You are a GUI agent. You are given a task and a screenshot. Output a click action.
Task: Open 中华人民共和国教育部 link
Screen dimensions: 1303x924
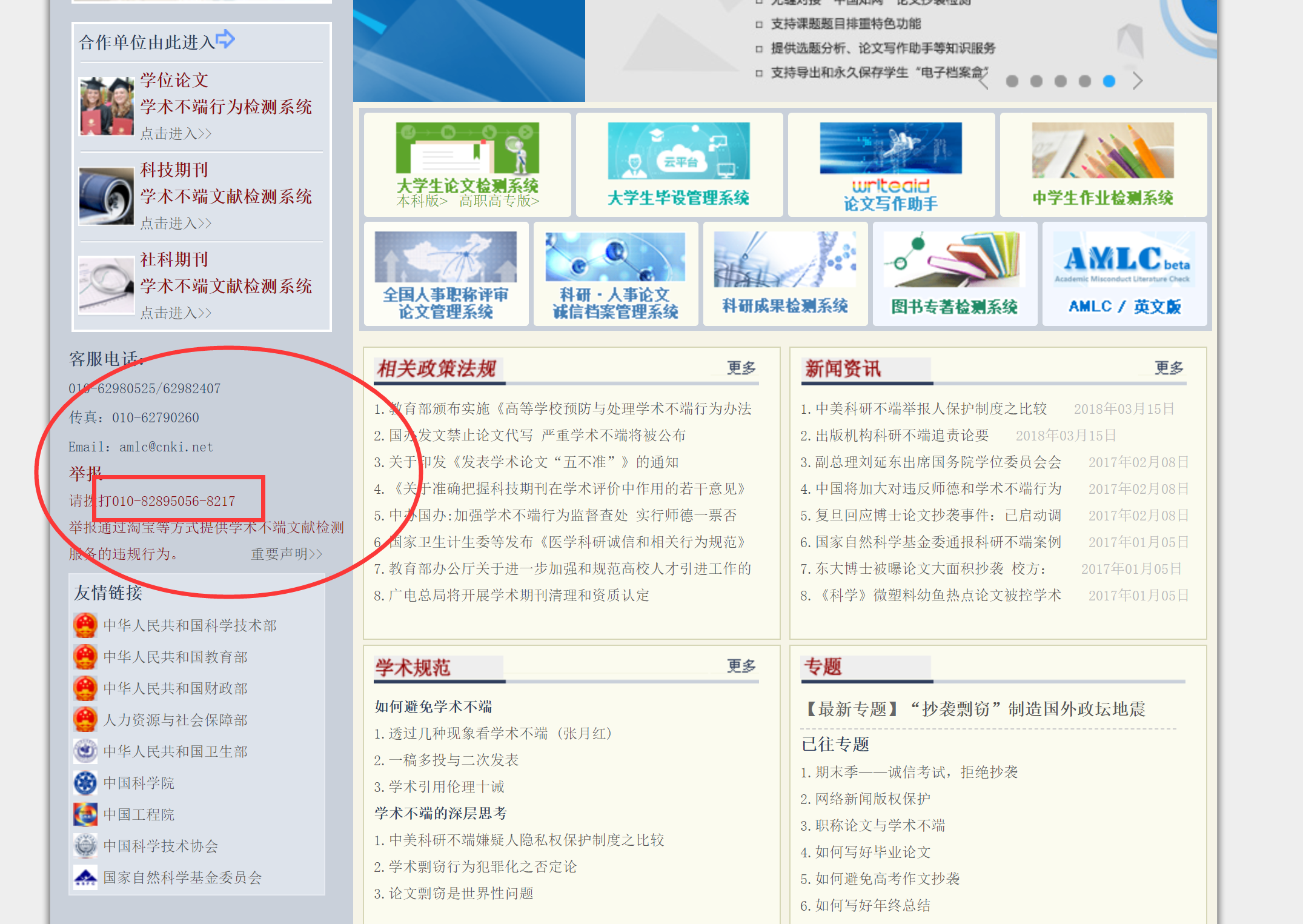pyautogui.click(x=175, y=657)
